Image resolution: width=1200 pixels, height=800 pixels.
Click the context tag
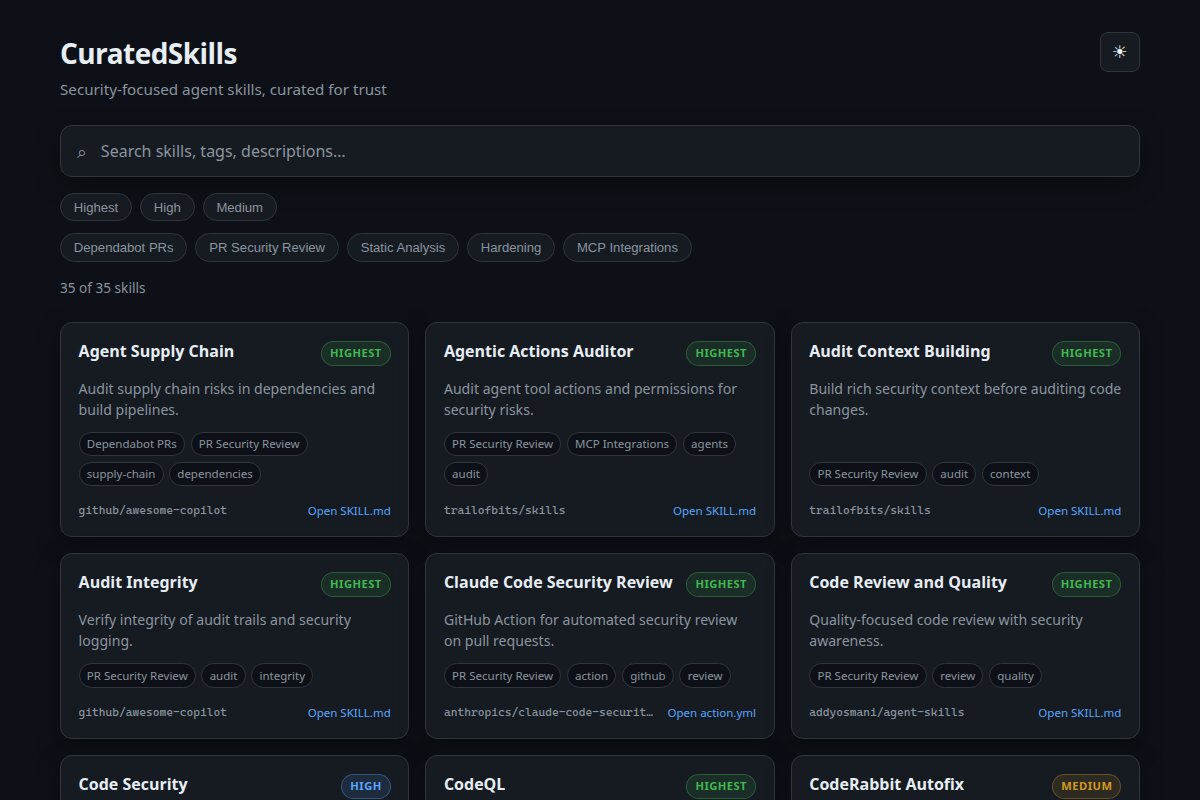coord(1010,474)
